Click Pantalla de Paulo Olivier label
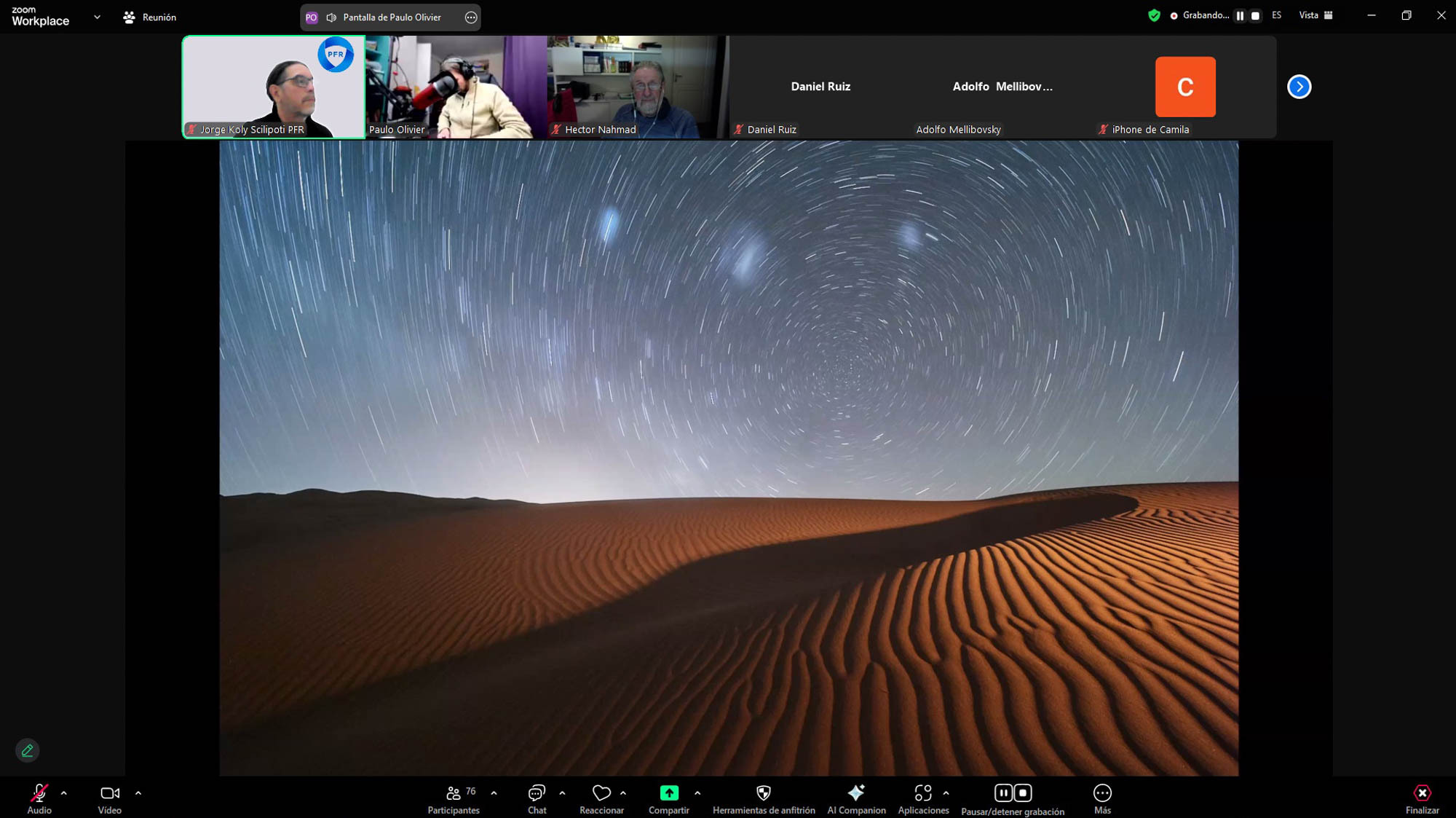The image size is (1456, 818). pos(392,17)
